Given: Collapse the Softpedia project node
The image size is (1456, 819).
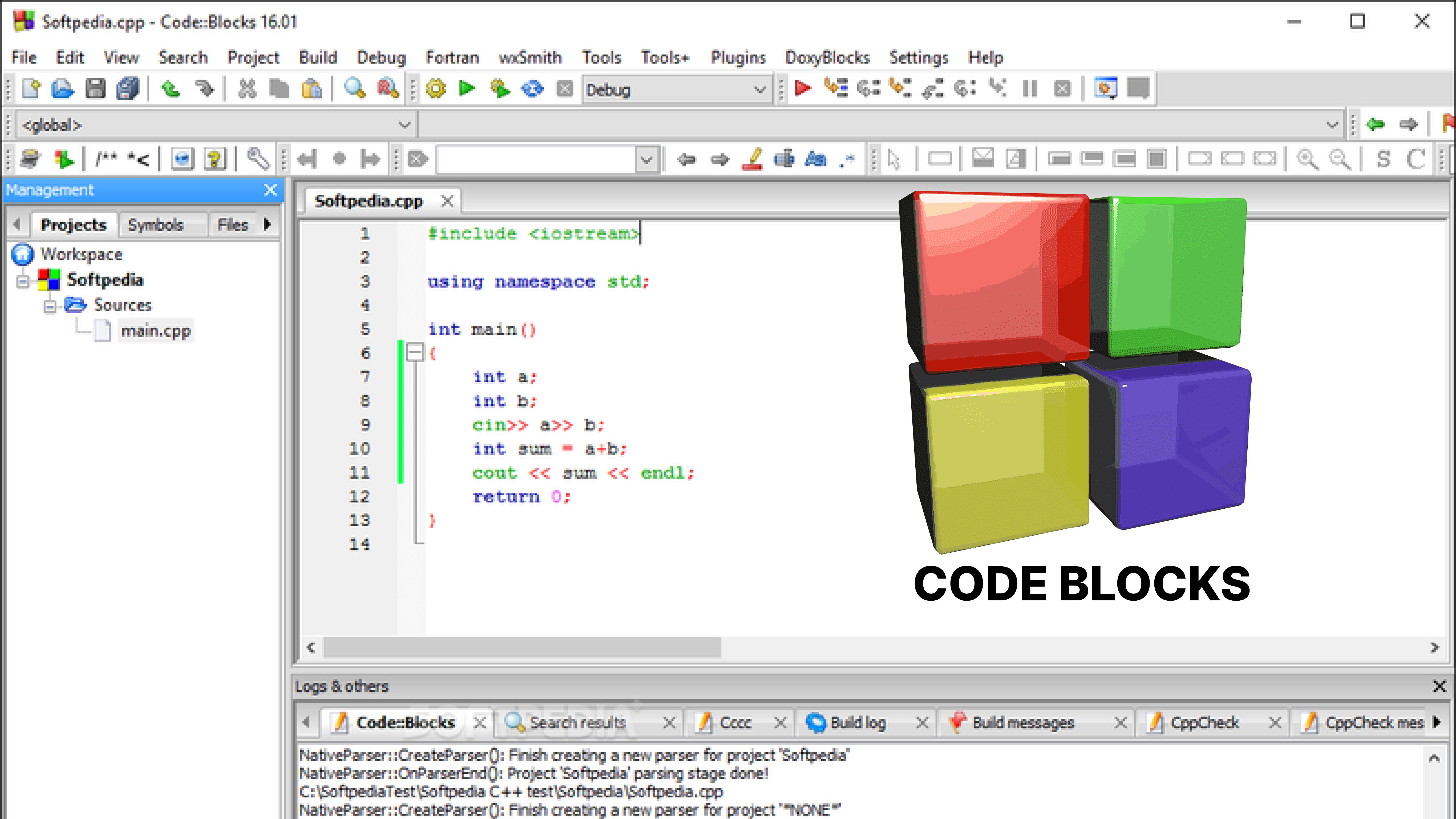Looking at the screenshot, I should 23,280.
